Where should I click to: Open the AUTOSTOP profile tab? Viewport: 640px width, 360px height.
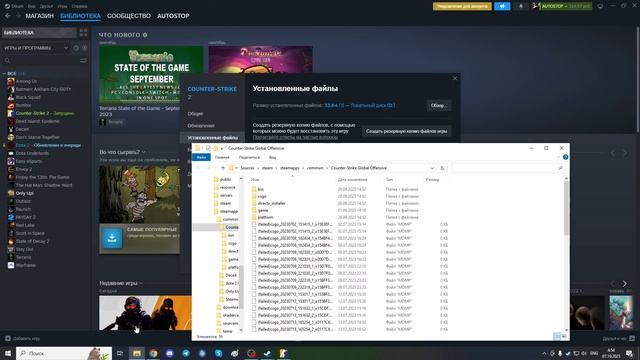[x=173, y=16]
